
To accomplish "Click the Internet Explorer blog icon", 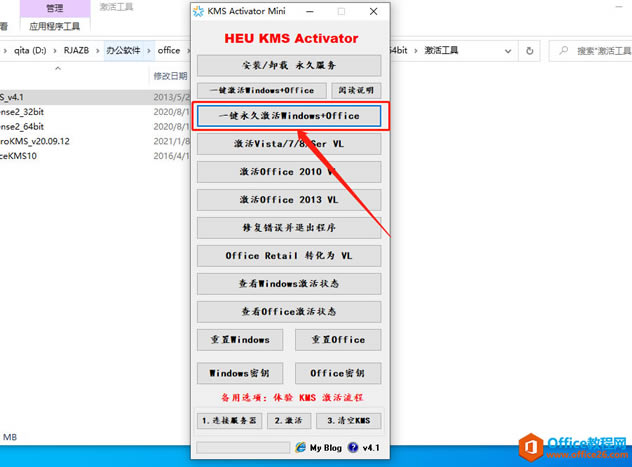I will pos(300,447).
